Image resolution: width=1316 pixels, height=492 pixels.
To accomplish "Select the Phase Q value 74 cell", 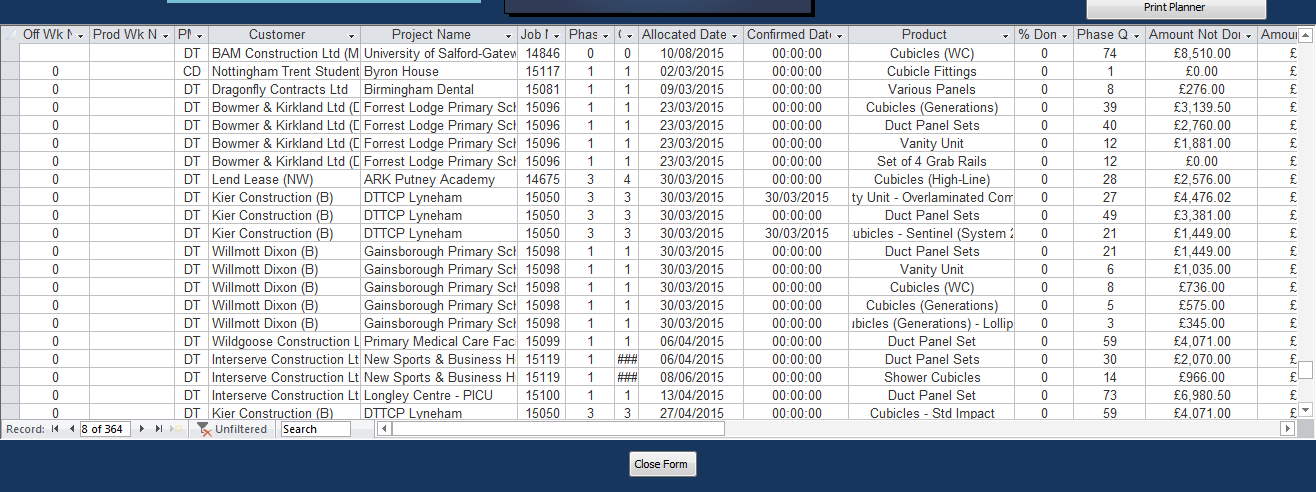I will click(x=1110, y=54).
